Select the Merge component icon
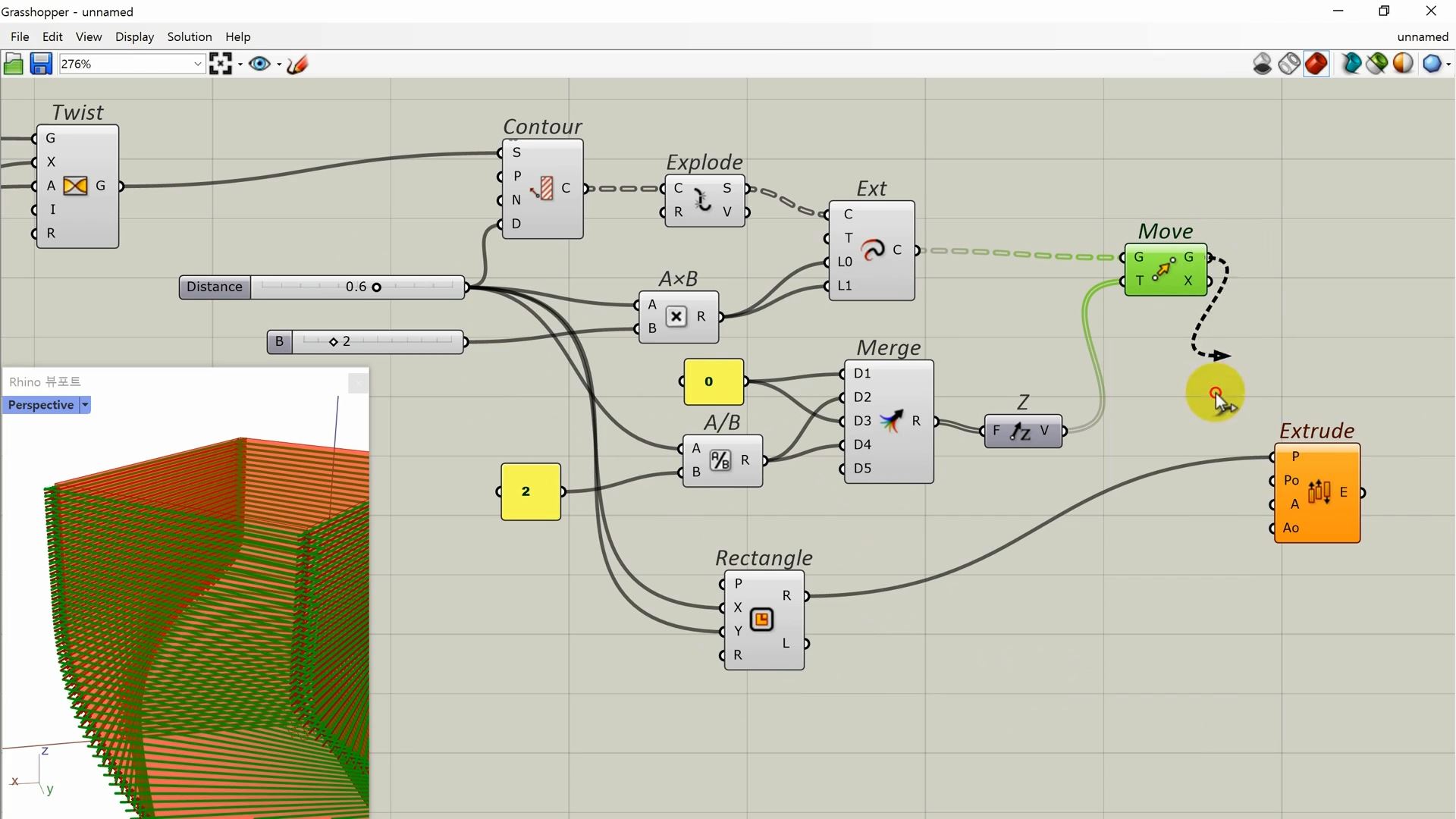Image resolution: width=1456 pixels, height=819 pixels. [891, 420]
